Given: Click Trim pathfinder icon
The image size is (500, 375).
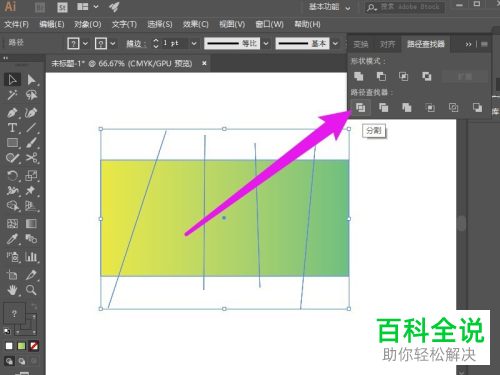Looking at the screenshot, I should click(384, 108).
